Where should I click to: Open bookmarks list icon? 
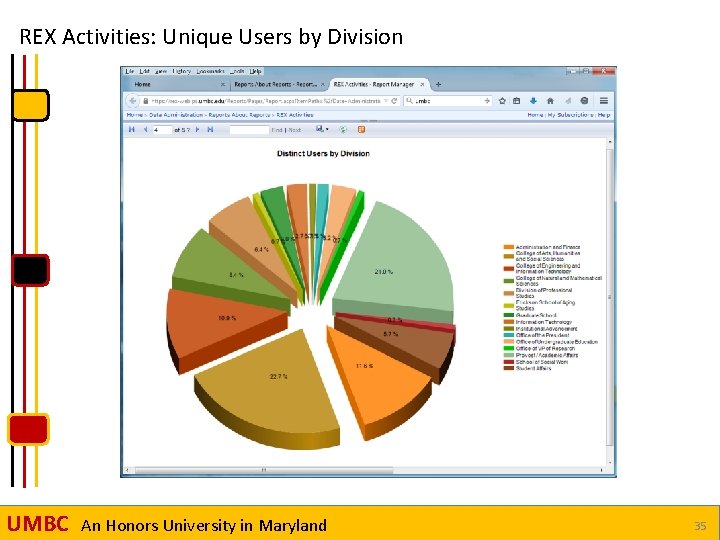point(517,101)
